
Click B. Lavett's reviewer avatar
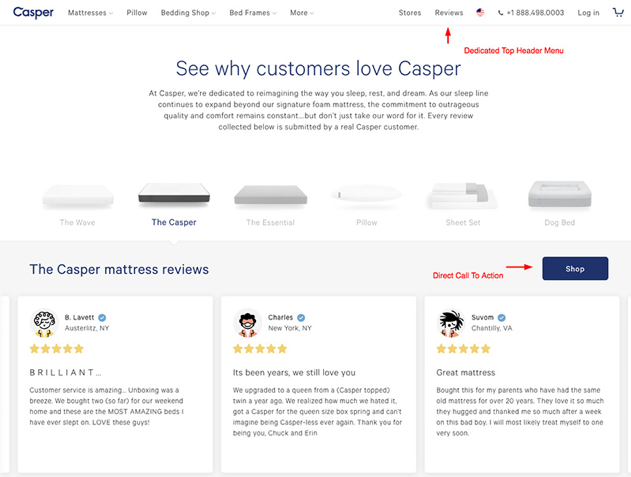44,323
